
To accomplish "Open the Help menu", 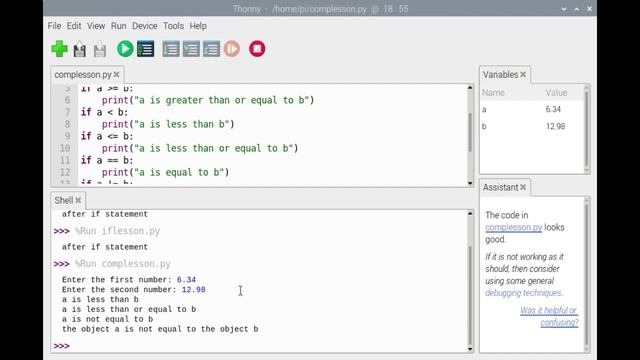I will (198, 26).
